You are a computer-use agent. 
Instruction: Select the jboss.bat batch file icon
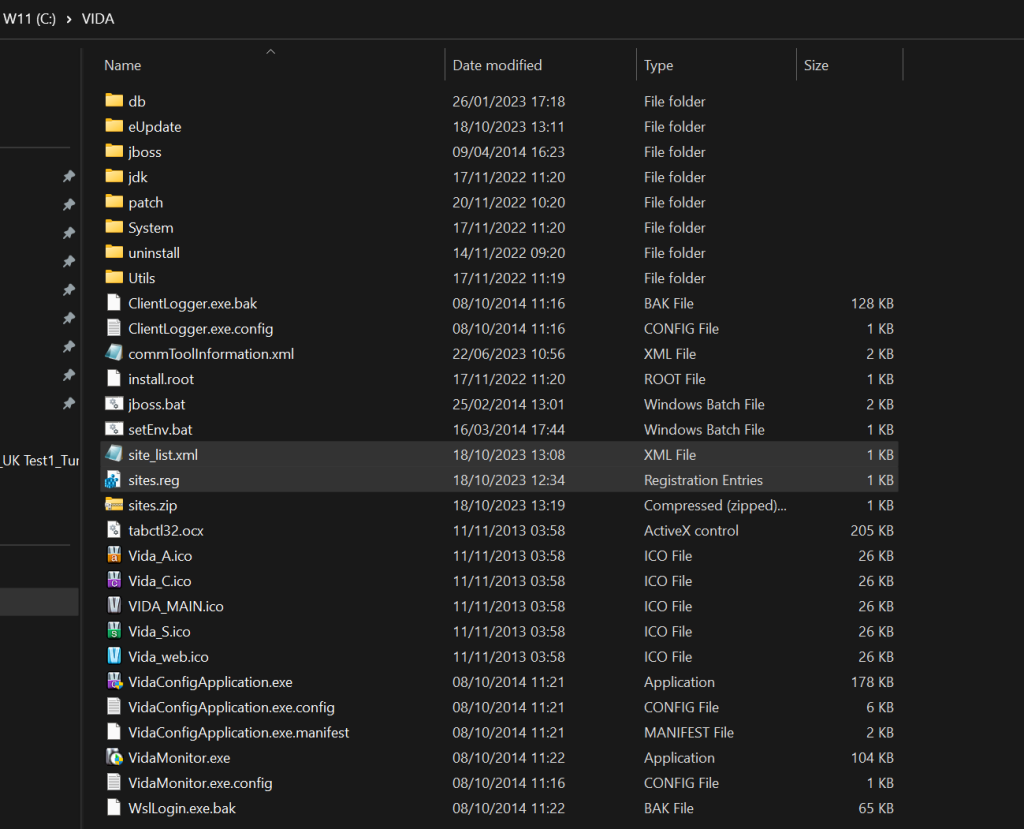[x=114, y=404]
